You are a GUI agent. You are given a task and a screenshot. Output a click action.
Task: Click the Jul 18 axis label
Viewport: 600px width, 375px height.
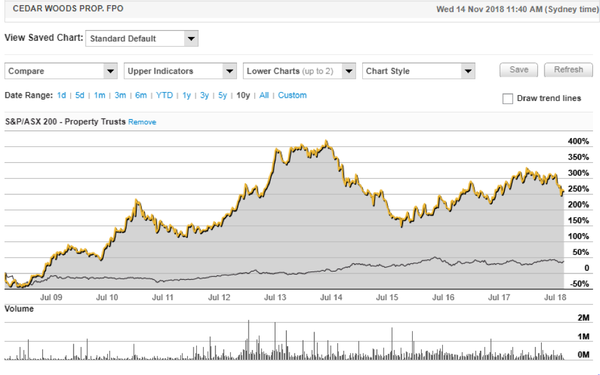point(555,297)
